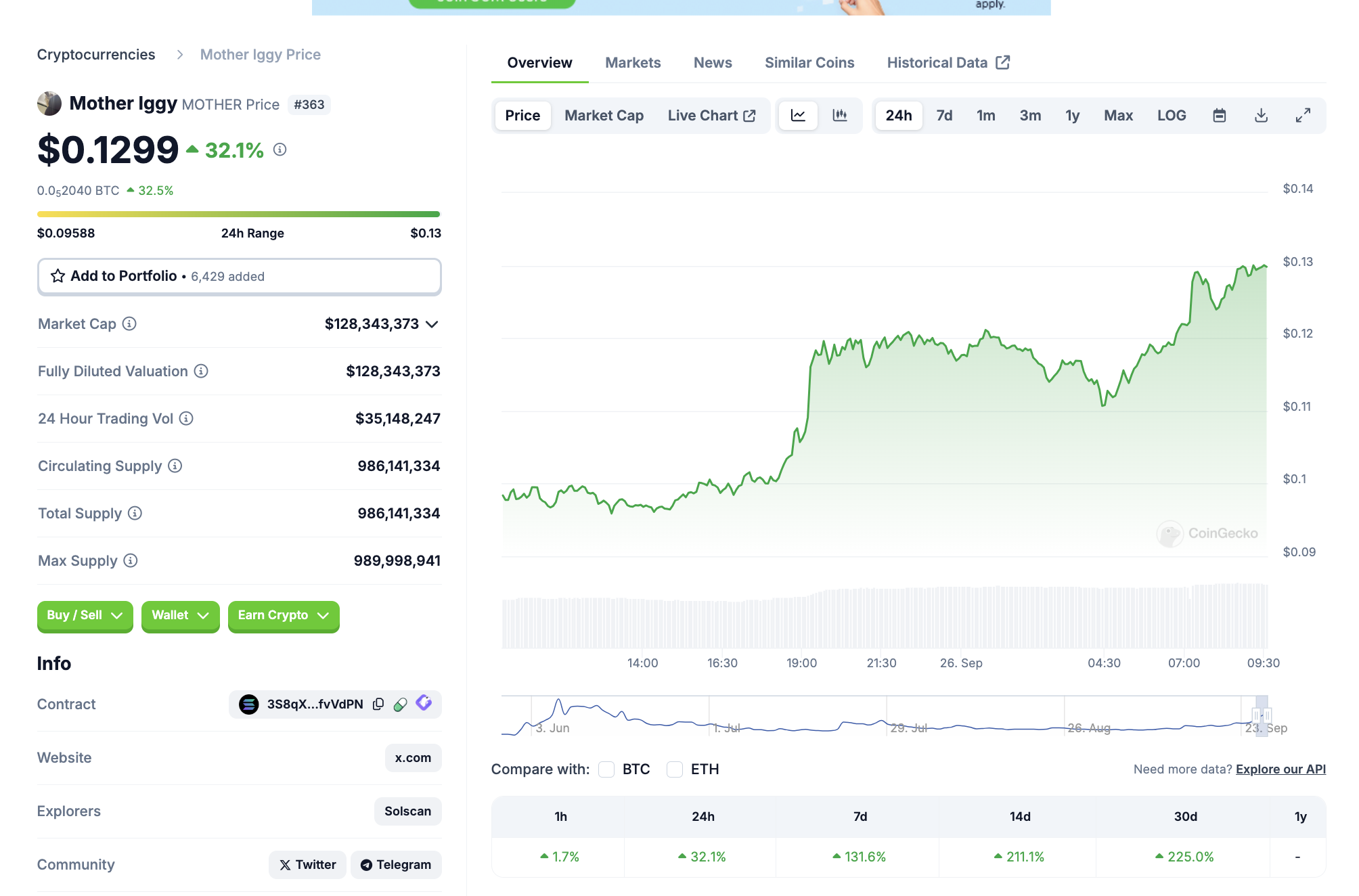This screenshot has width=1359, height=896.
Task: Switch to candlestick chart icon
Action: (x=839, y=116)
